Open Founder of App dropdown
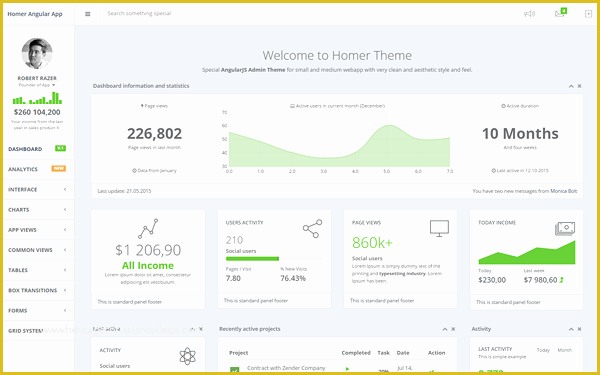Screen dimensions: 600x375 click(x=37, y=85)
